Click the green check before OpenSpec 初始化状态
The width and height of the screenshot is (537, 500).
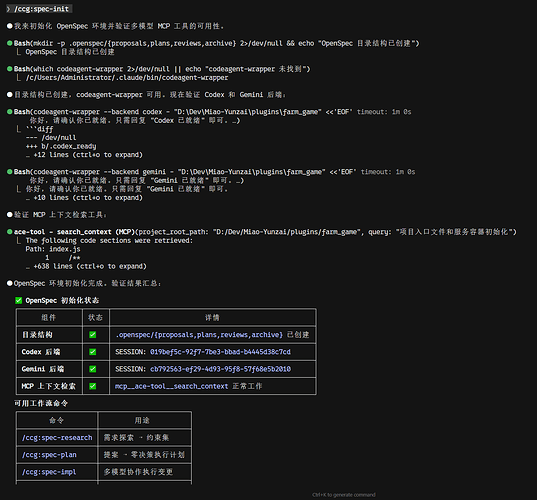tap(18, 300)
